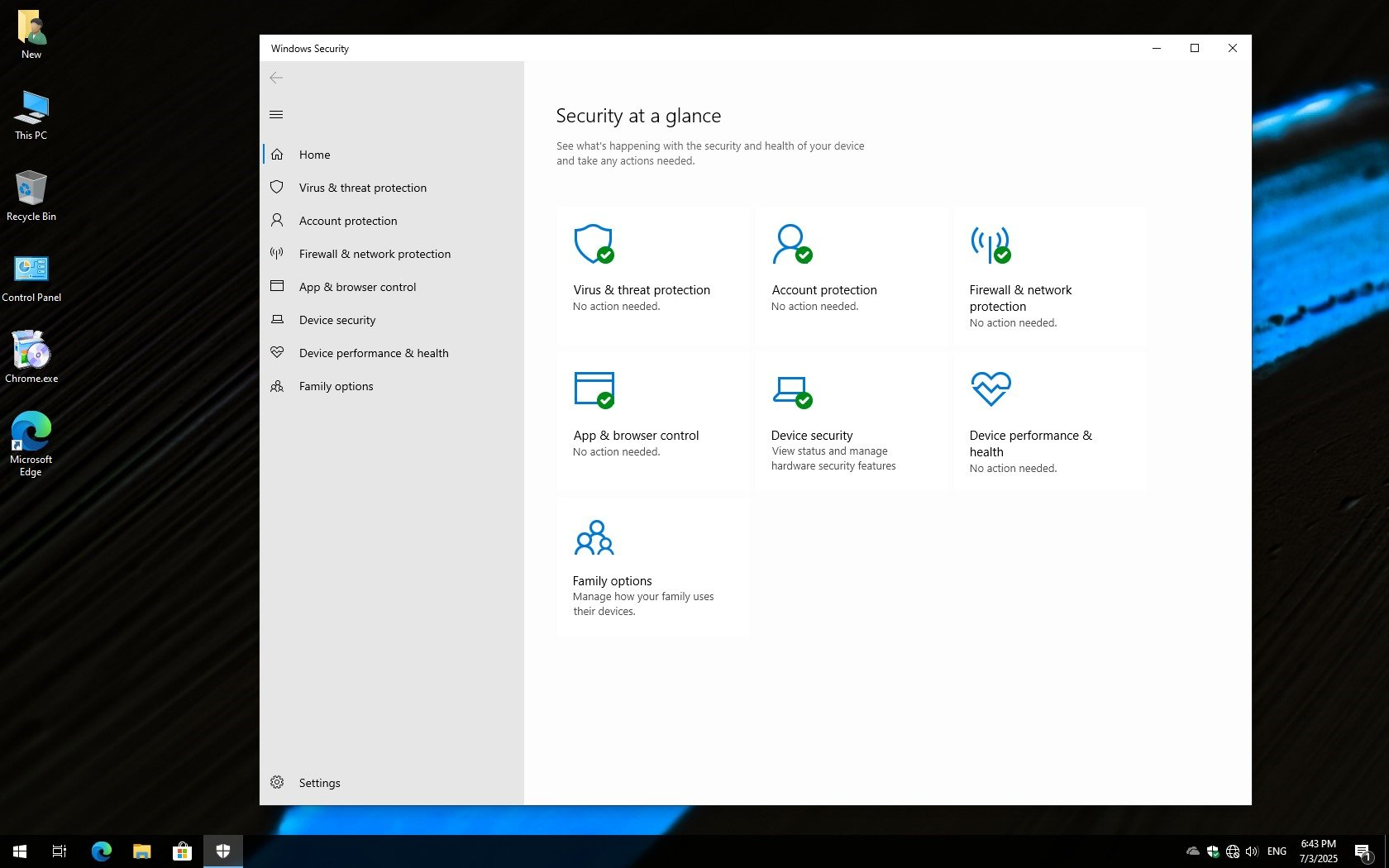
Task: Open Firewall & network protection antenna tile
Action: point(990,244)
